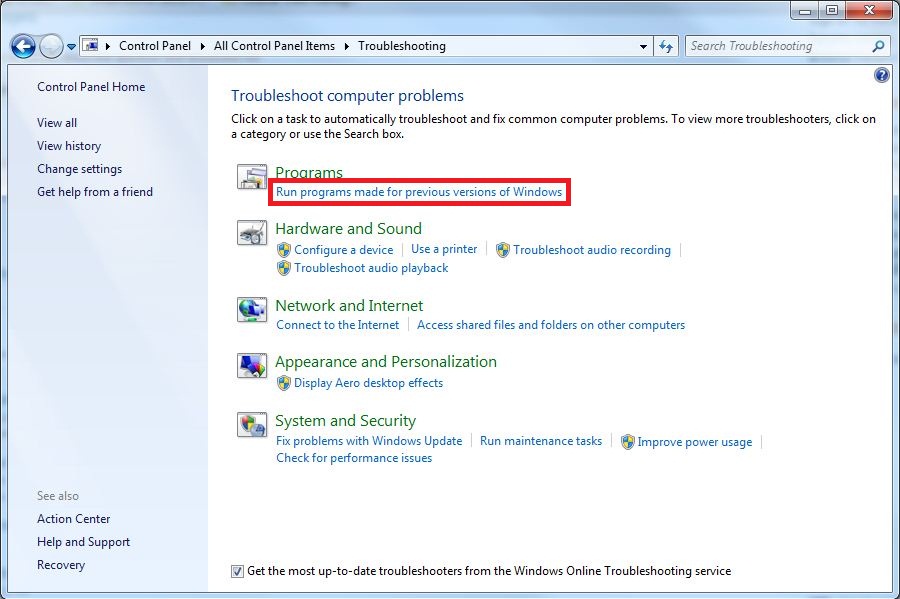Open System and Security heading
The width and height of the screenshot is (900, 599).
pyautogui.click(x=346, y=421)
